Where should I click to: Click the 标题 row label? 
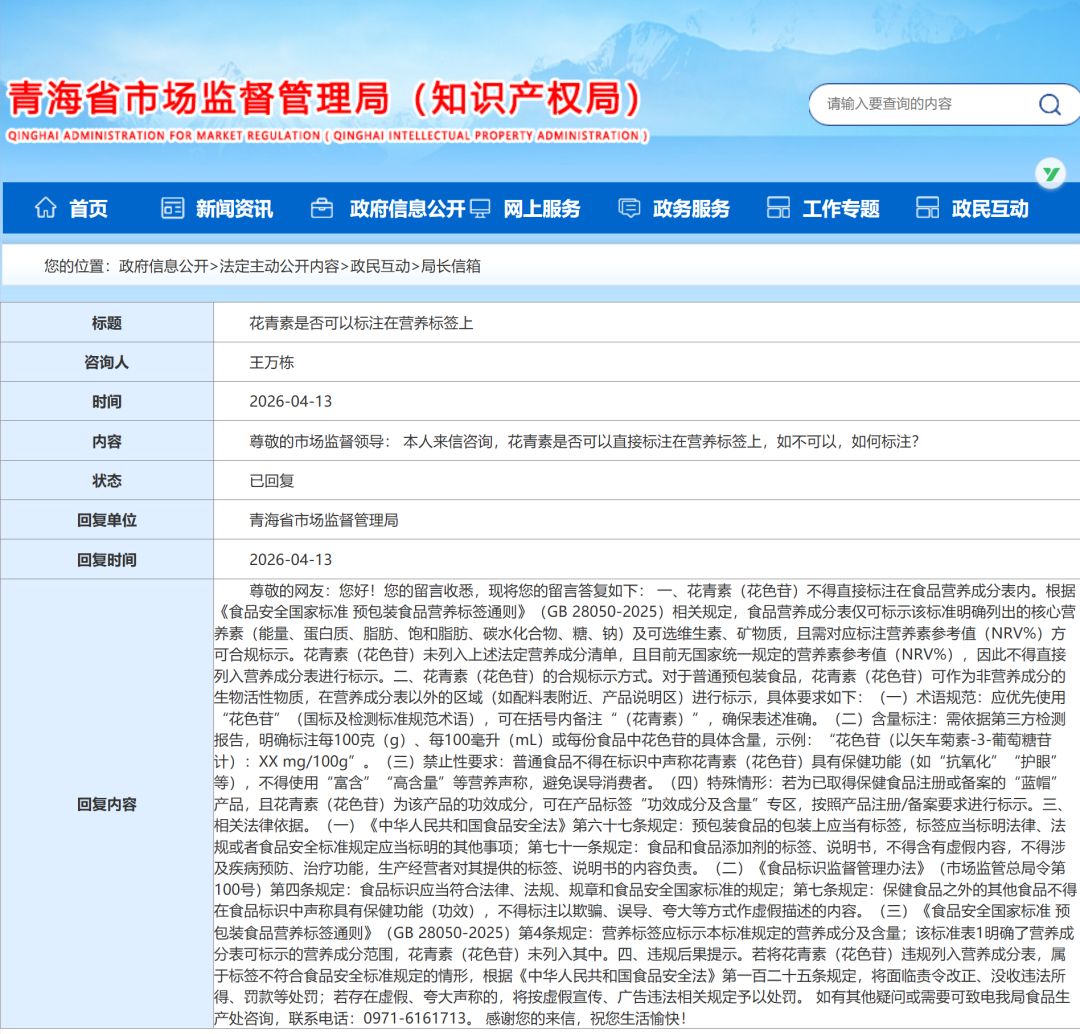[x=107, y=323]
